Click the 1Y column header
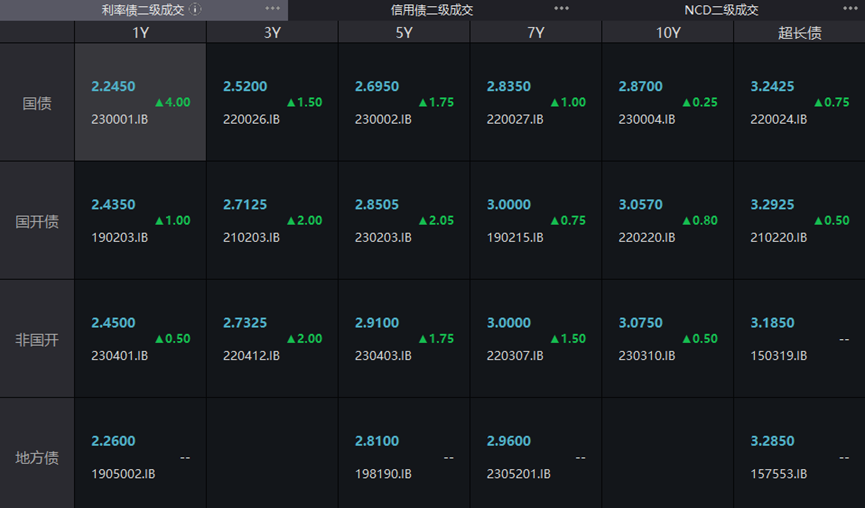The width and height of the screenshot is (865, 508). coord(141,33)
